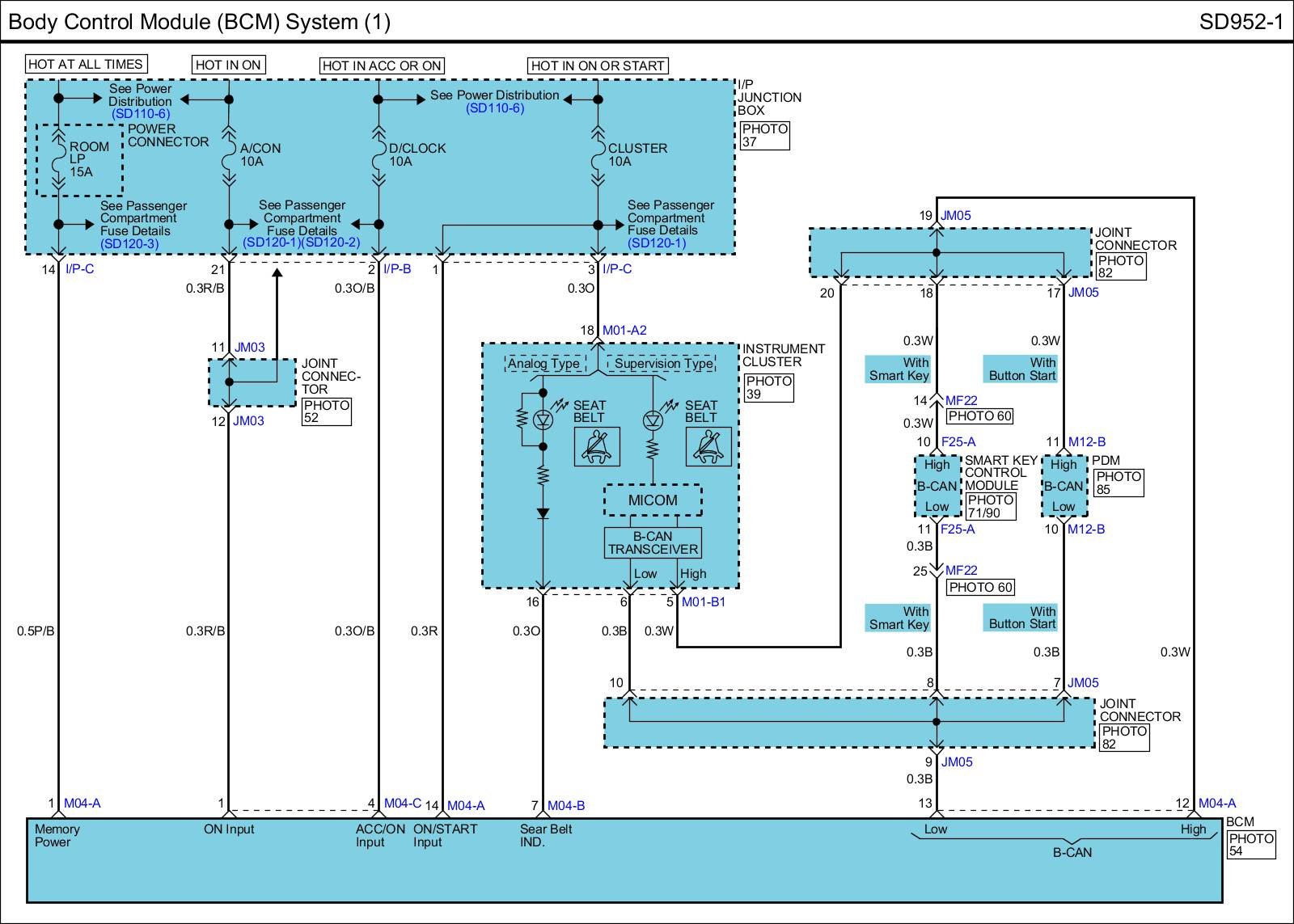Click the LED symbol in the Supervision Type circuit
Viewport: 1294px width, 924px height.
(x=653, y=420)
